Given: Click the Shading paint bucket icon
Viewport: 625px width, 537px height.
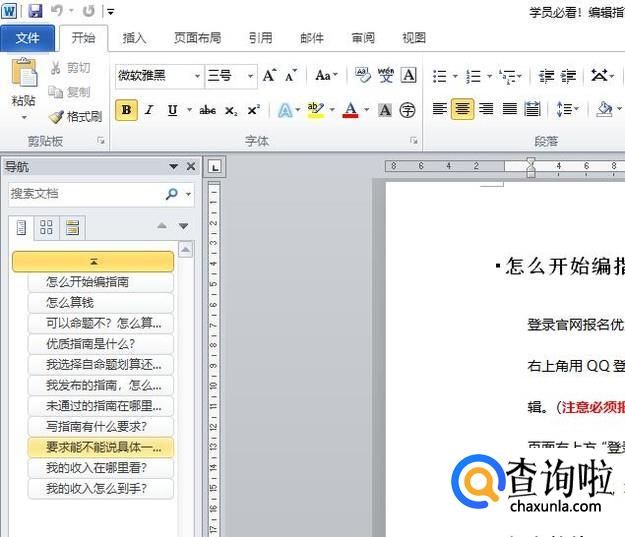Looking at the screenshot, I should click(x=604, y=109).
